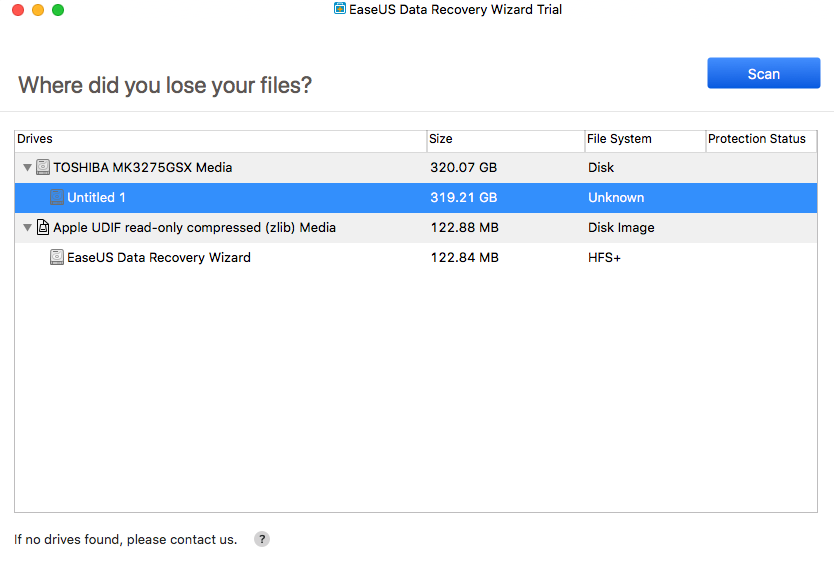Click the blue Scan button
The height and width of the screenshot is (566, 834).
[x=763, y=73]
